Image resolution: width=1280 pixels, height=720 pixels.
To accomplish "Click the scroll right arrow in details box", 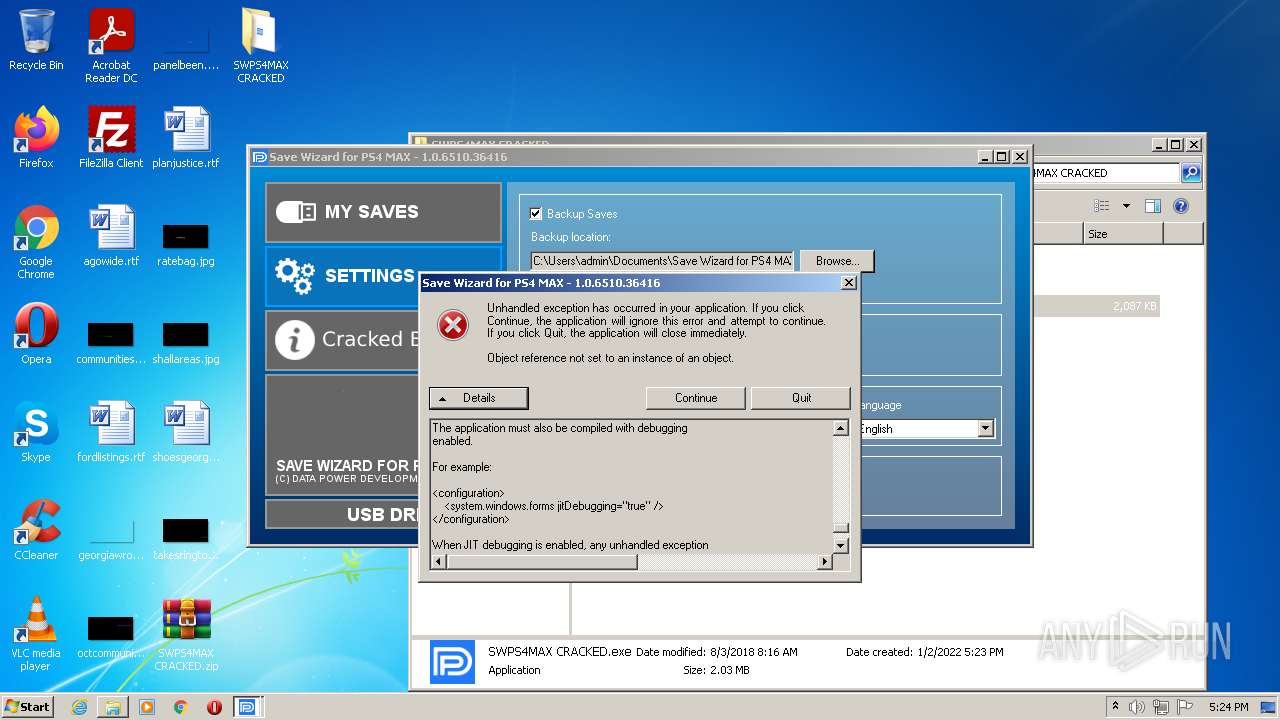I will pyautogui.click(x=825, y=562).
